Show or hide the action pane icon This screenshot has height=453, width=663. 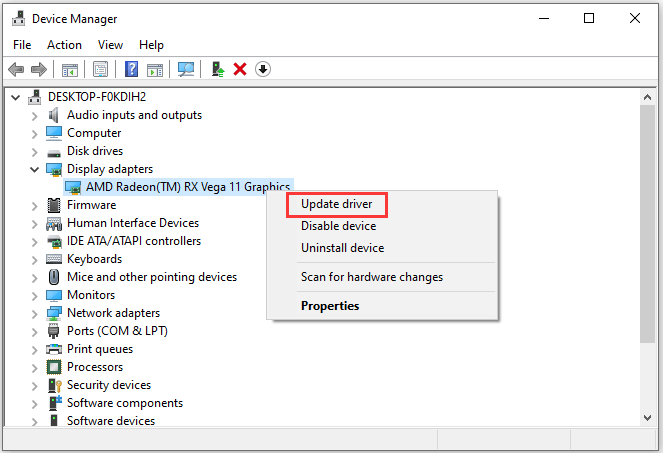point(155,69)
